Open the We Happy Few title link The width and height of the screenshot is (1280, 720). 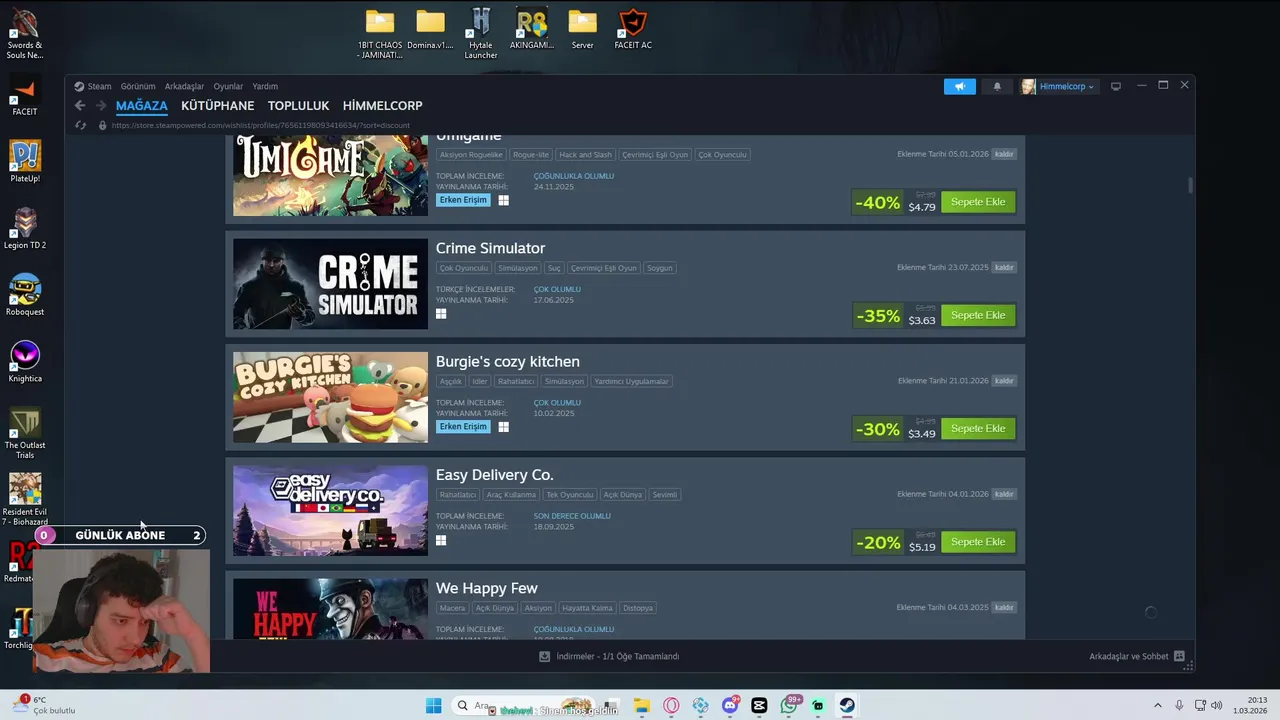(486, 588)
